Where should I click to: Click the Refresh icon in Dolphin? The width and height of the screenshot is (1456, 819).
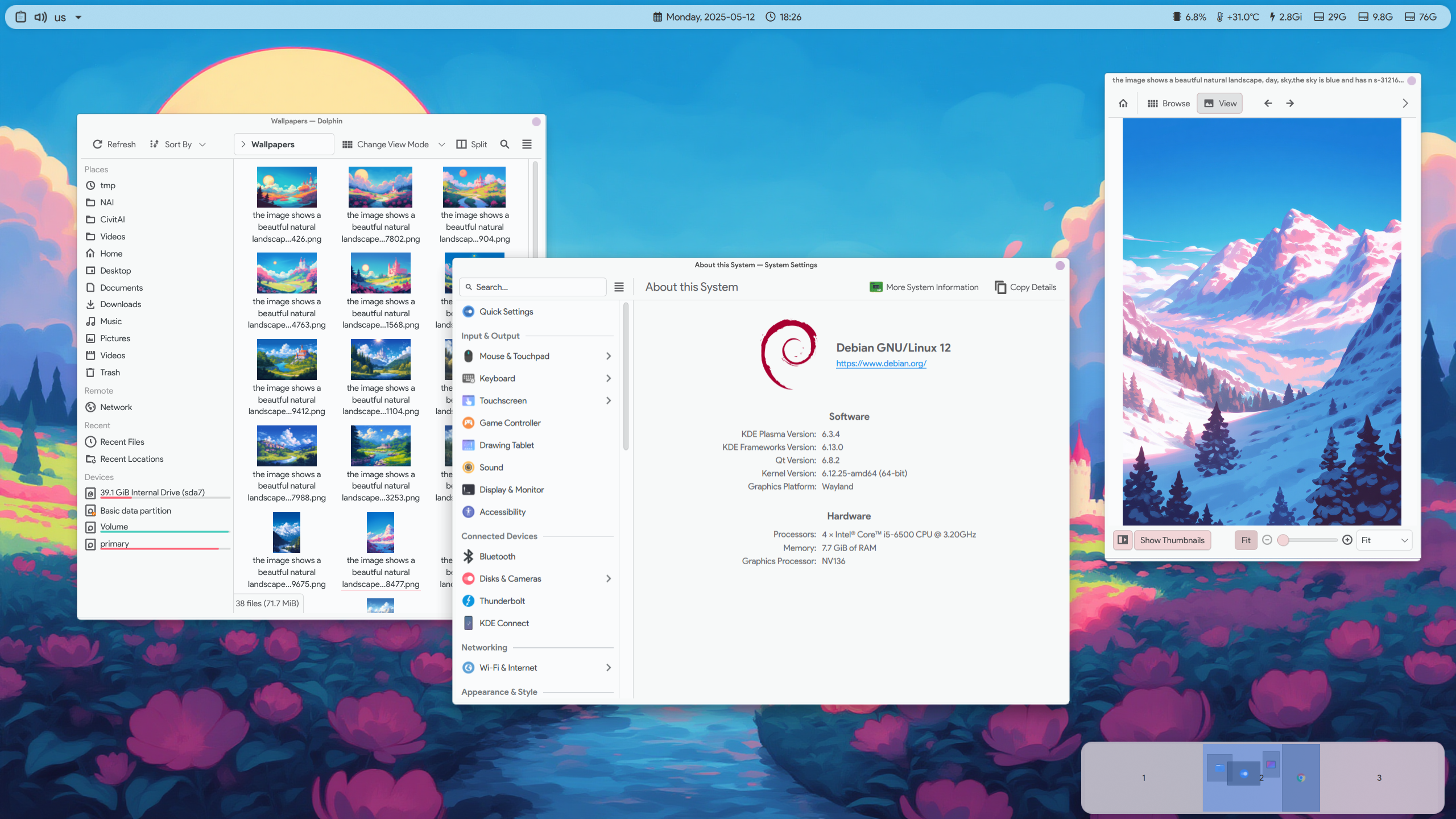pos(97,144)
